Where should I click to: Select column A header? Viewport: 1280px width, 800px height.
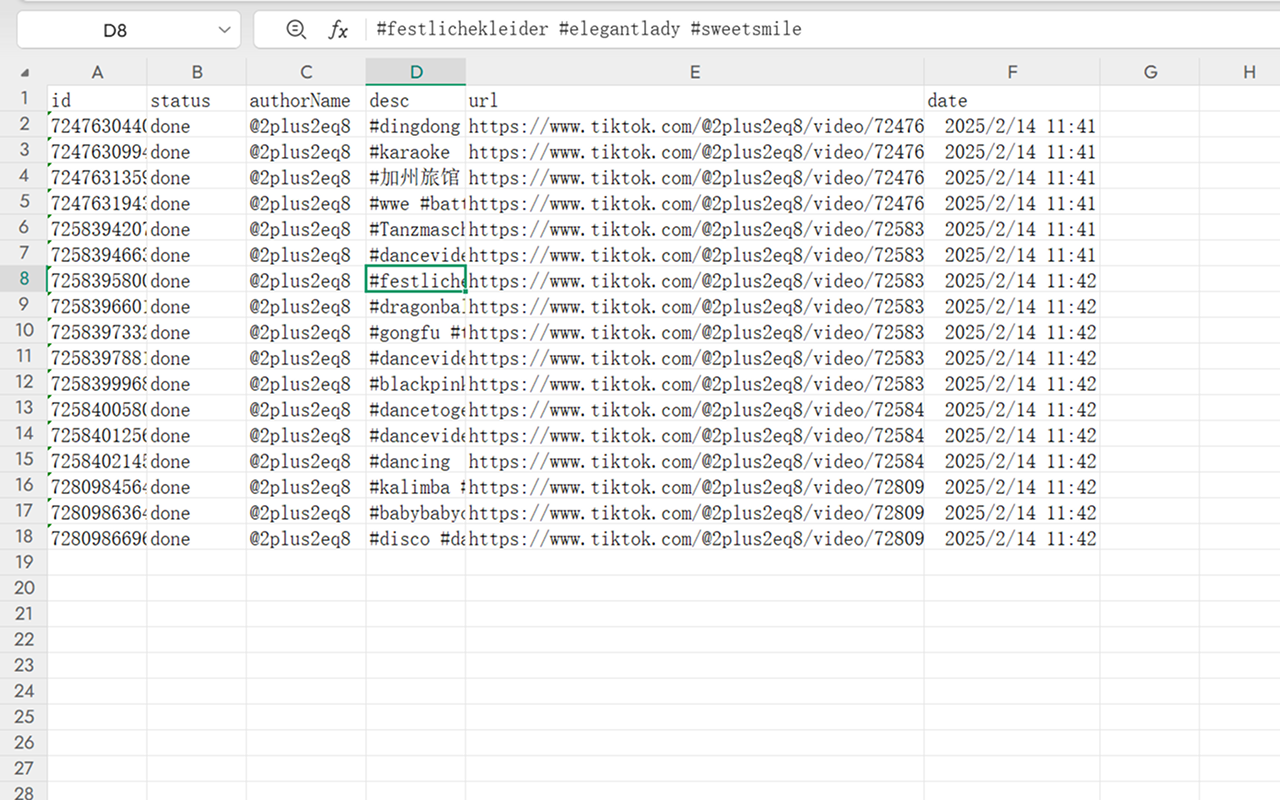(97, 72)
